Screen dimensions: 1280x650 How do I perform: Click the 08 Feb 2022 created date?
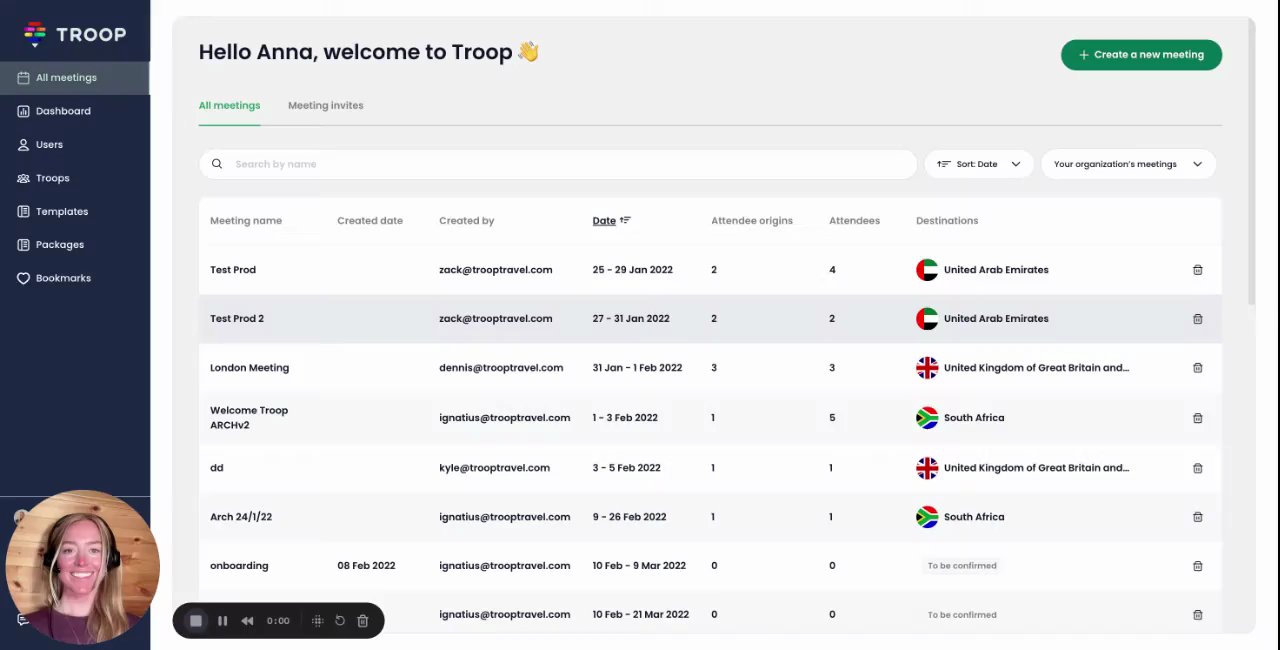tap(366, 566)
